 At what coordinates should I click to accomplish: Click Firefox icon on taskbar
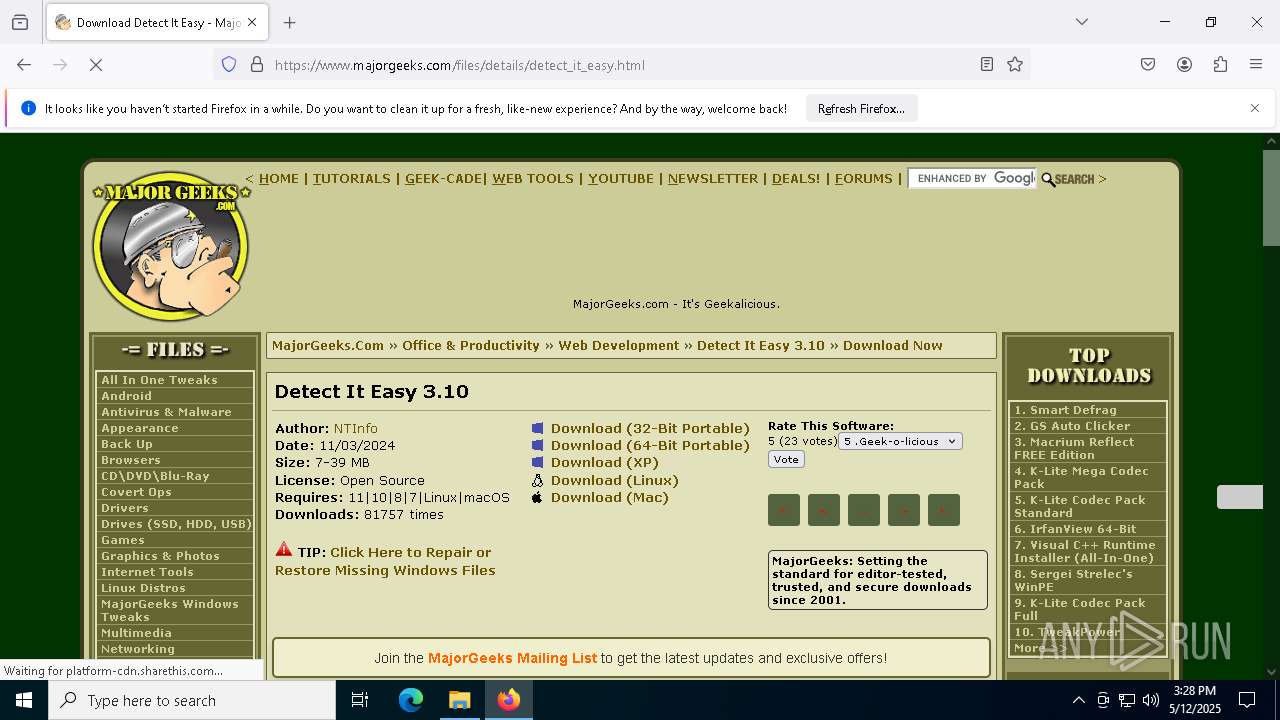(x=509, y=700)
